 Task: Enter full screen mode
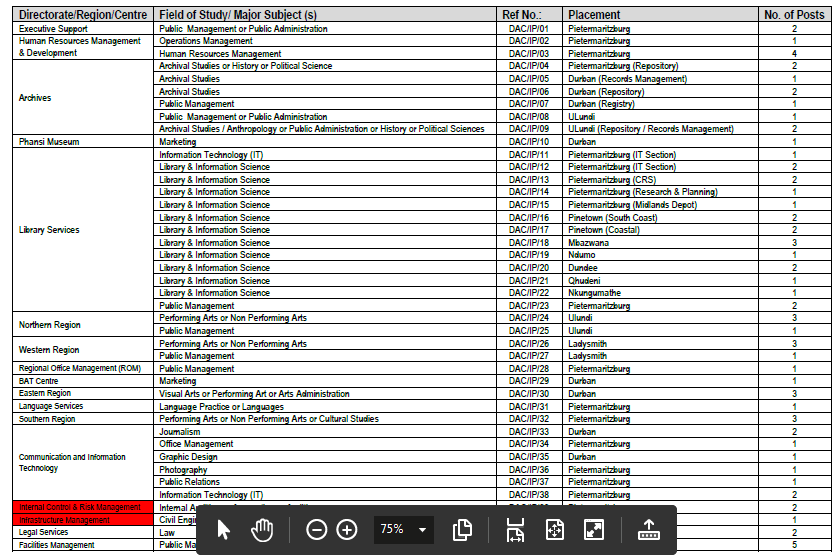594,529
